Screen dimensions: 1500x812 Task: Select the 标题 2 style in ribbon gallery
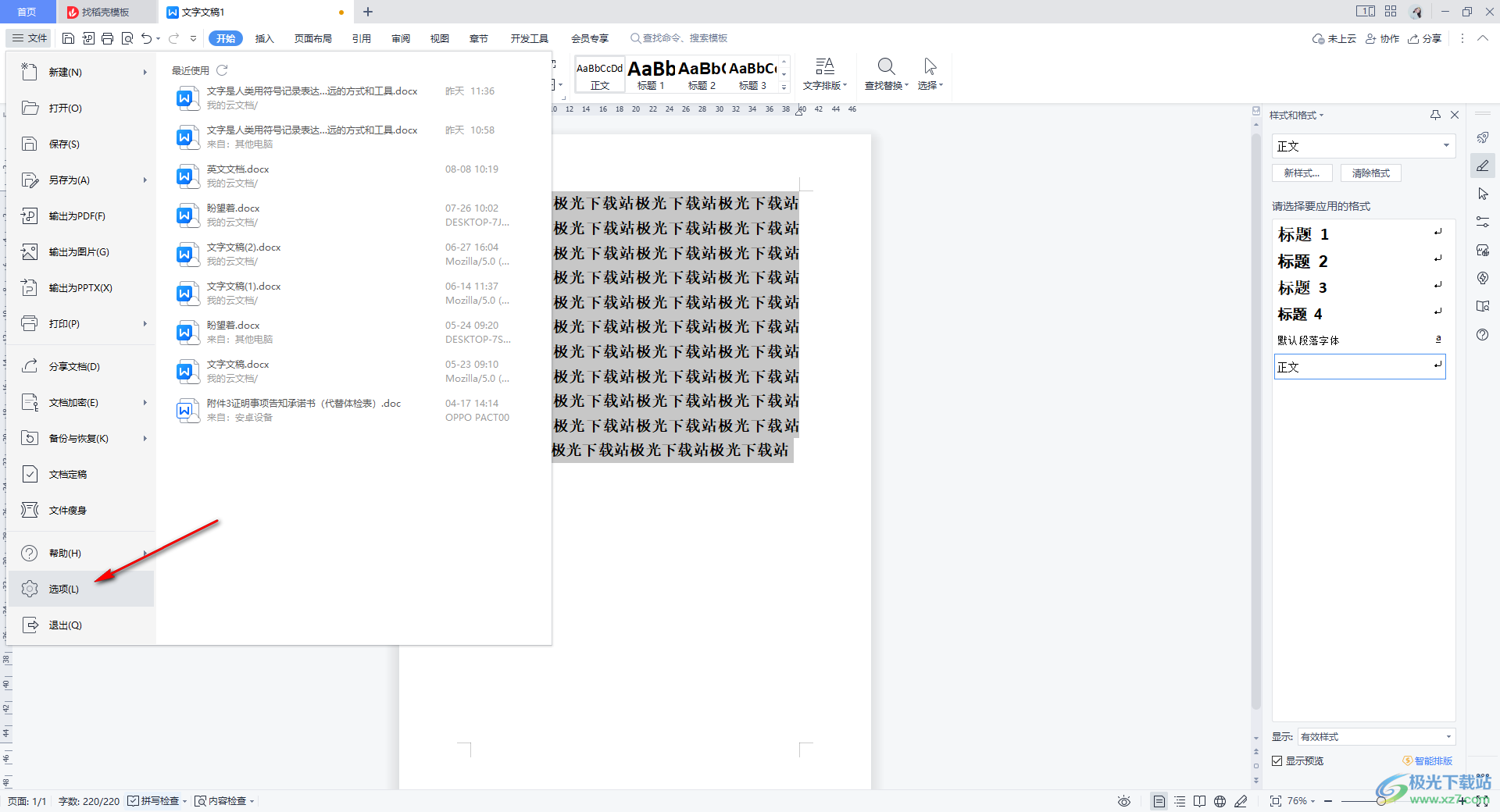702,75
